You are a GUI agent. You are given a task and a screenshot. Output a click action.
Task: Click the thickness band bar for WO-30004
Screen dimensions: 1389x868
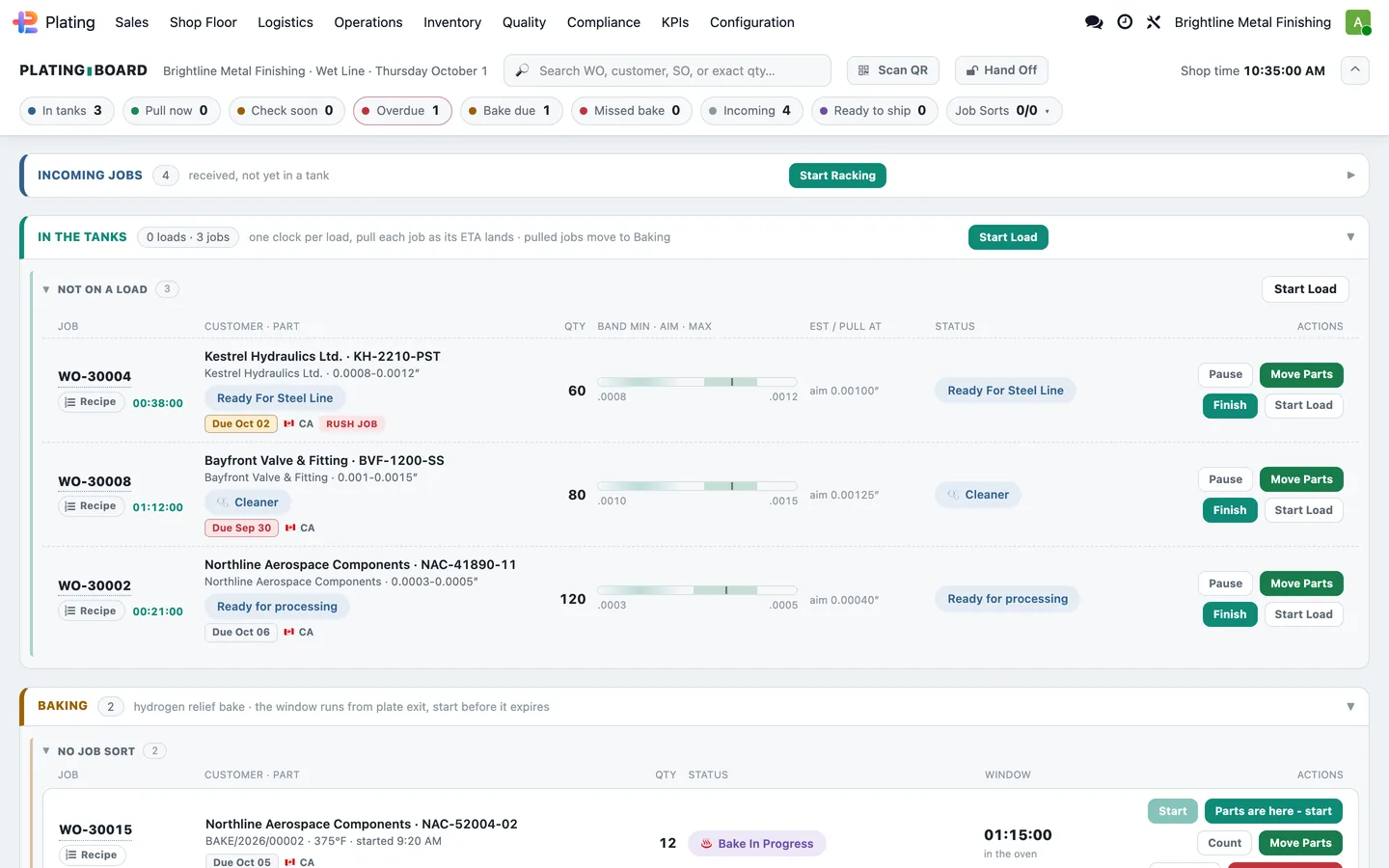(697, 382)
